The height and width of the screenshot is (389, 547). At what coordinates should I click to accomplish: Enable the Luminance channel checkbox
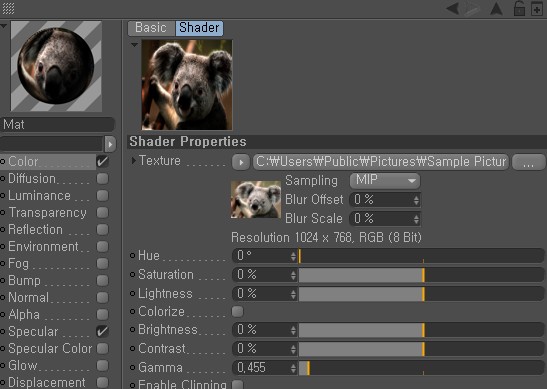pos(103,196)
